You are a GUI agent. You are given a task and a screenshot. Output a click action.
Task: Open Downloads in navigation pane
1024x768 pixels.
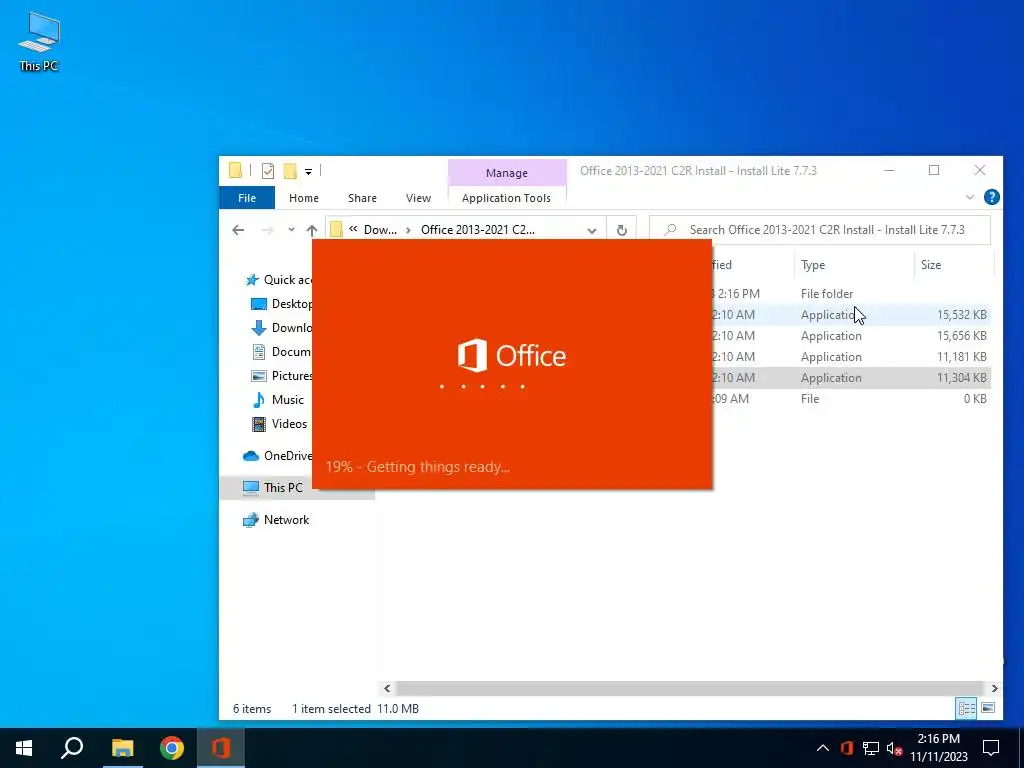(x=281, y=328)
